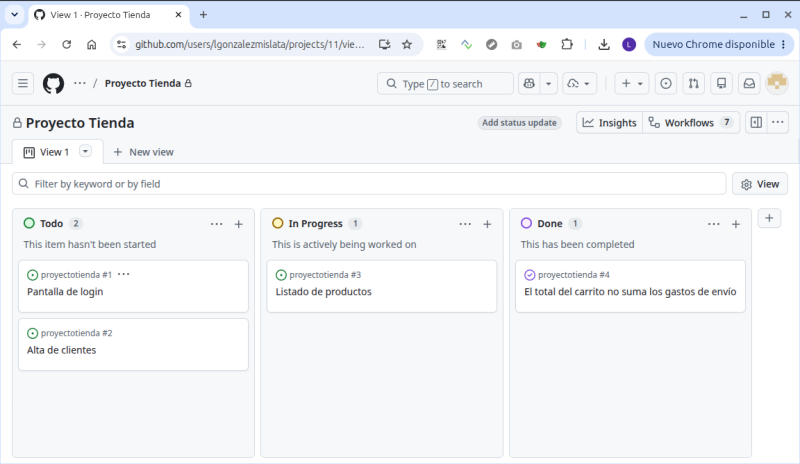
Task: Open the Alta de clientes issue
Action: pyautogui.click(x=61, y=350)
